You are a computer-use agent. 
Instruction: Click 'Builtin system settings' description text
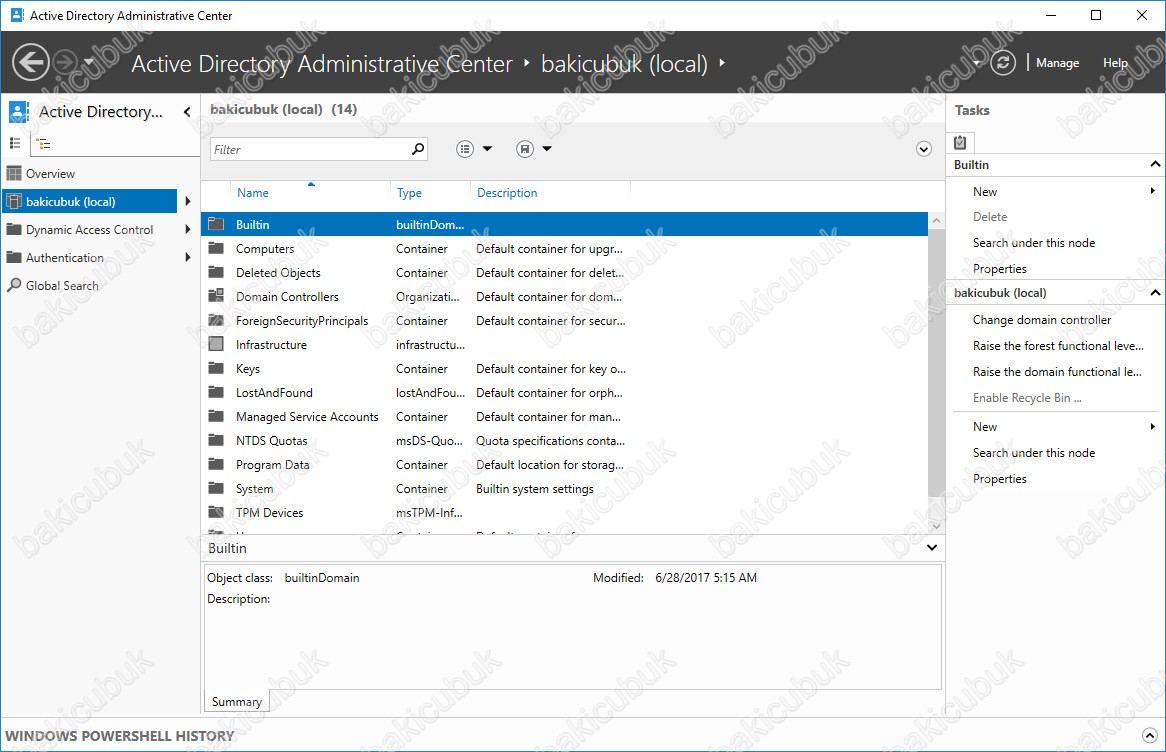(535, 489)
